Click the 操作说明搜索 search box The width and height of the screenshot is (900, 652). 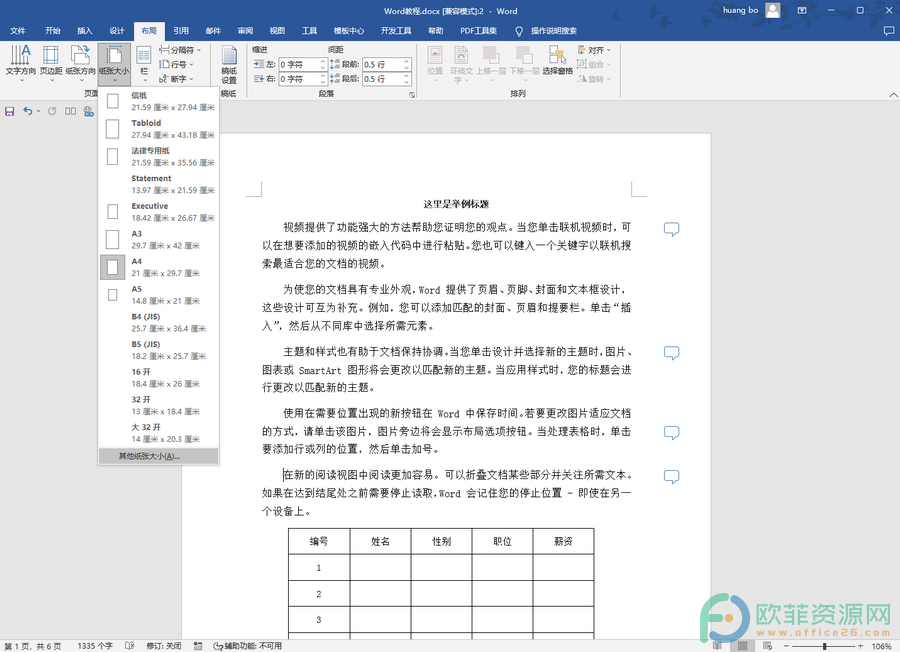(x=553, y=31)
